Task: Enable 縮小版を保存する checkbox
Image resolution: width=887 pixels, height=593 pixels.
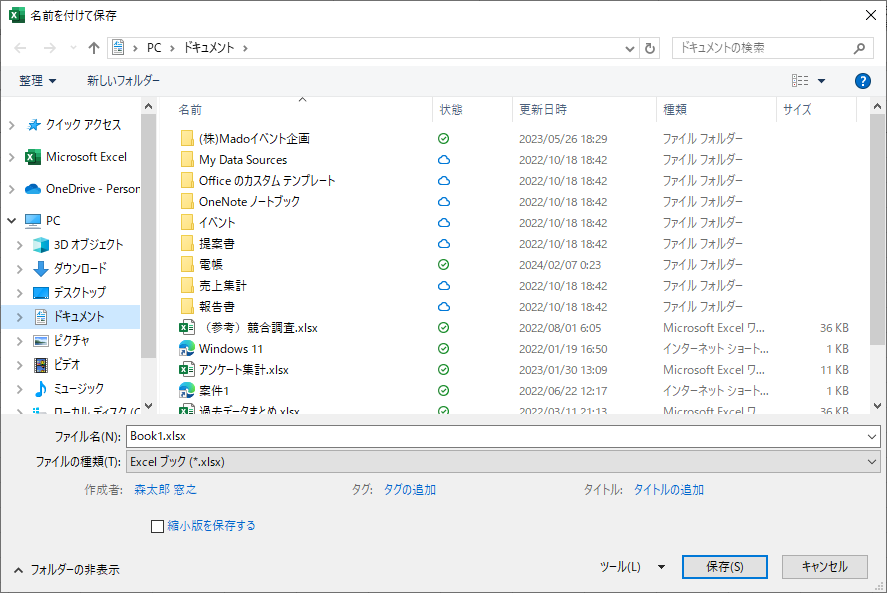Action: coord(157,526)
